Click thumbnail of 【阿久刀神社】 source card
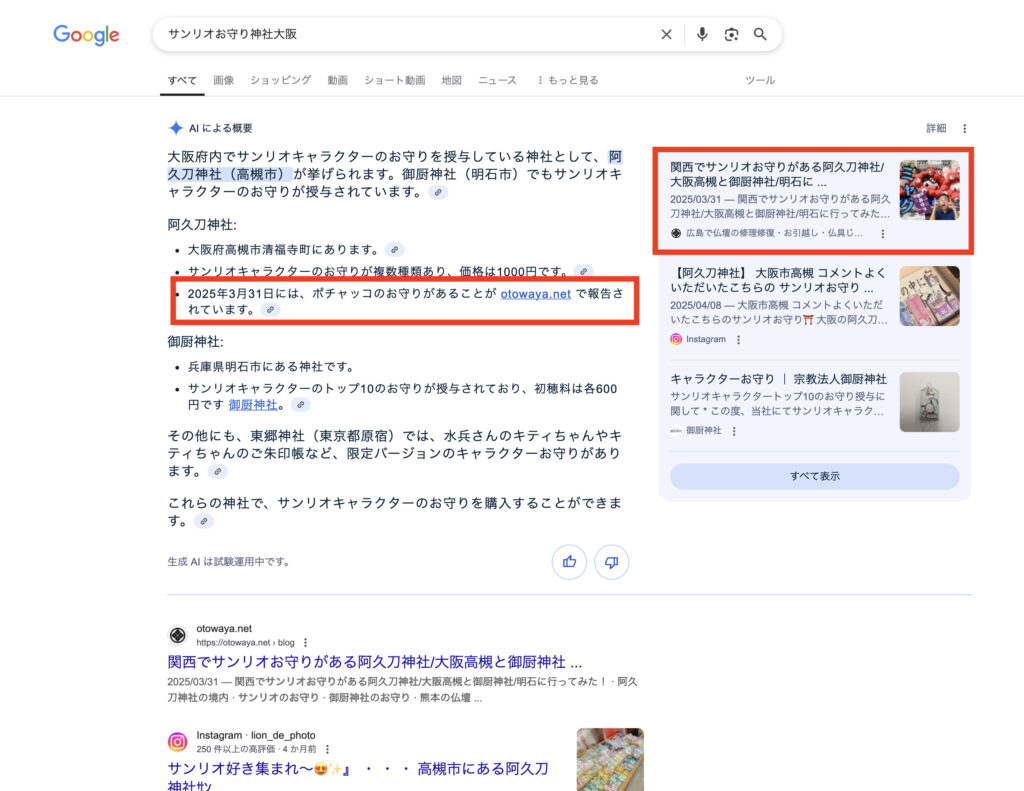This screenshot has height=791, width=1024. pos(929,296)
